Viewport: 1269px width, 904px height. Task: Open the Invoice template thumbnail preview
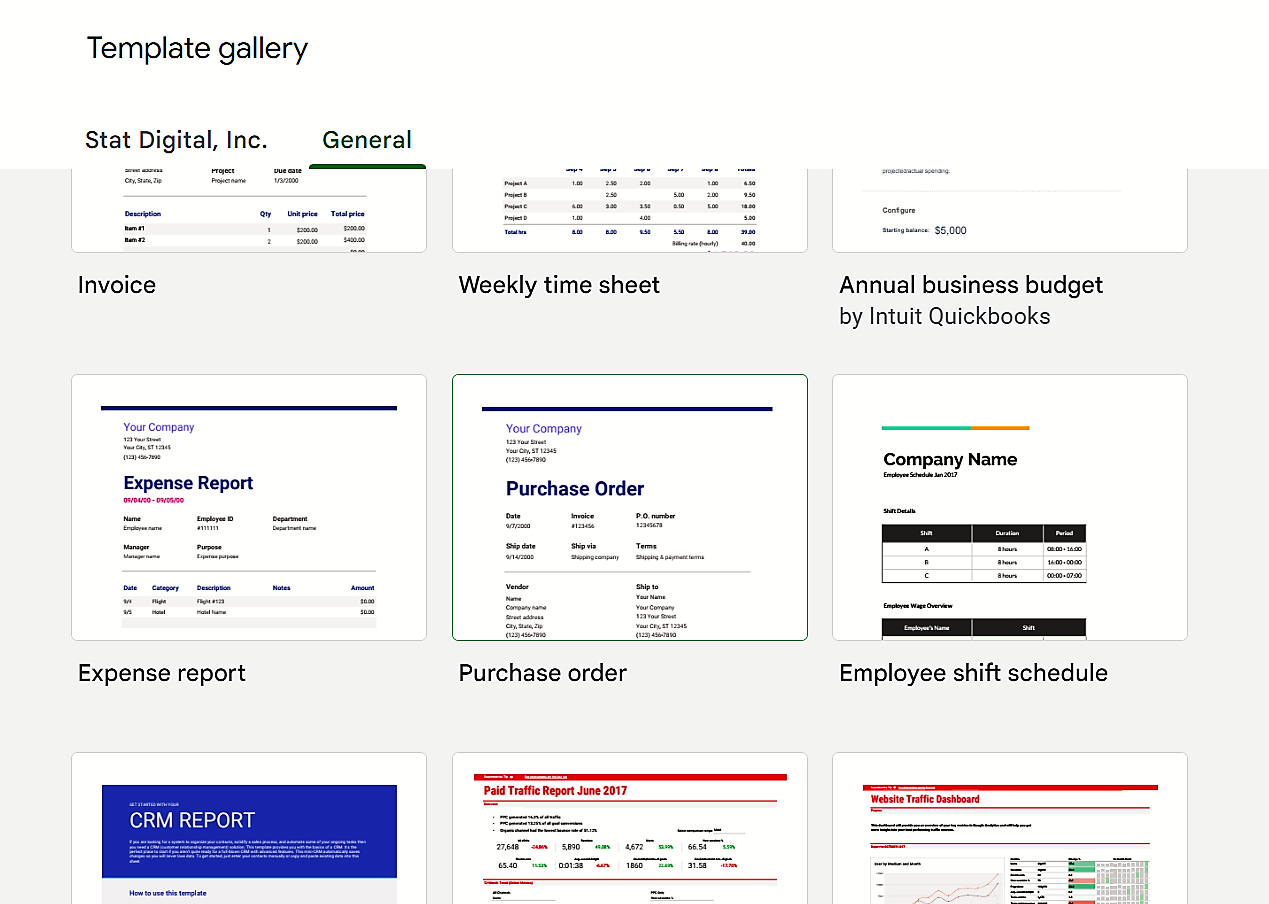click(x=249, y=210)
